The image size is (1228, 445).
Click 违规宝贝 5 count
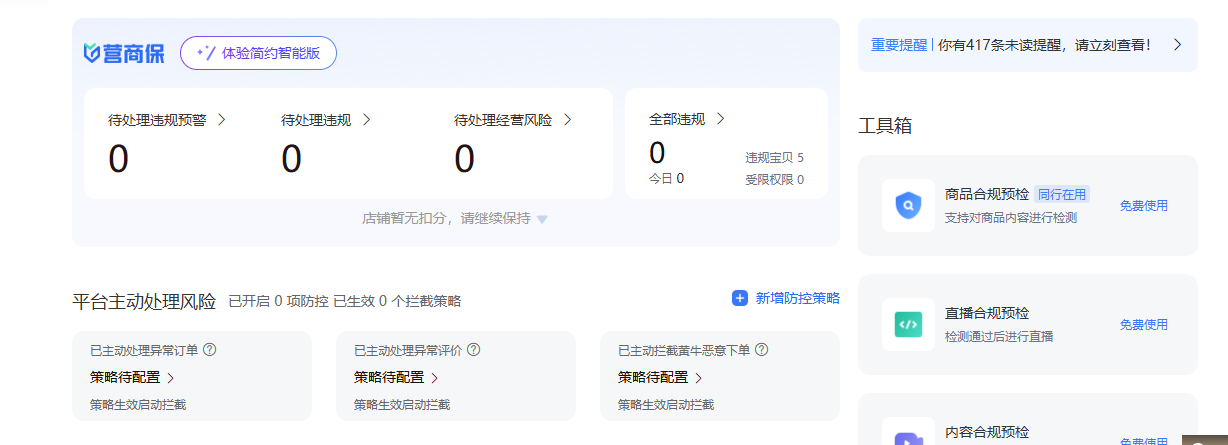coord(774,158)
